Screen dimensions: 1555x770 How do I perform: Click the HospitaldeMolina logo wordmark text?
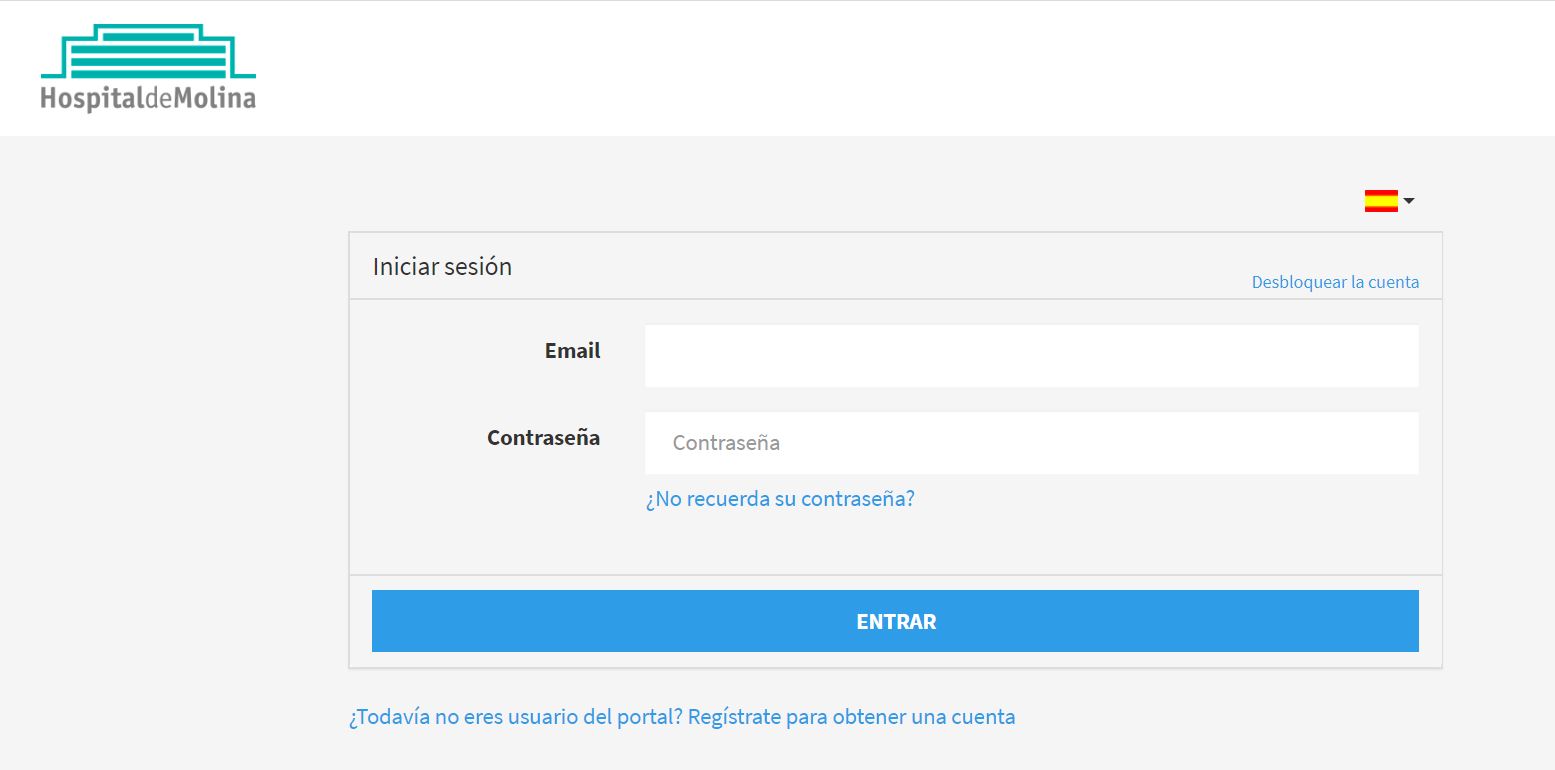pyautogui.click(x=148, y=98)
